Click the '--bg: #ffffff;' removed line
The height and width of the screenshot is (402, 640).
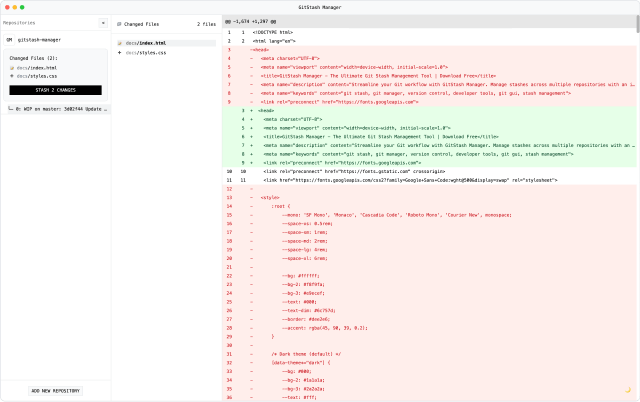pyautogui.click(x=429, y=276)
